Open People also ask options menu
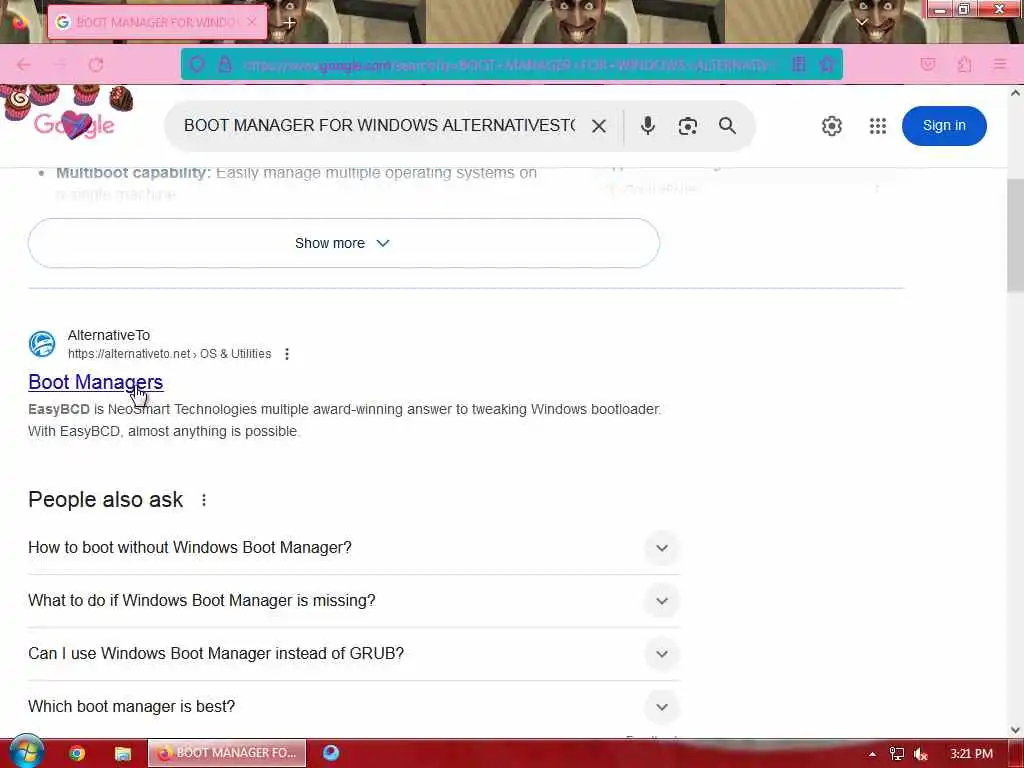The height and width of the screenshot is (768, 1024). (x=204, y=500)
